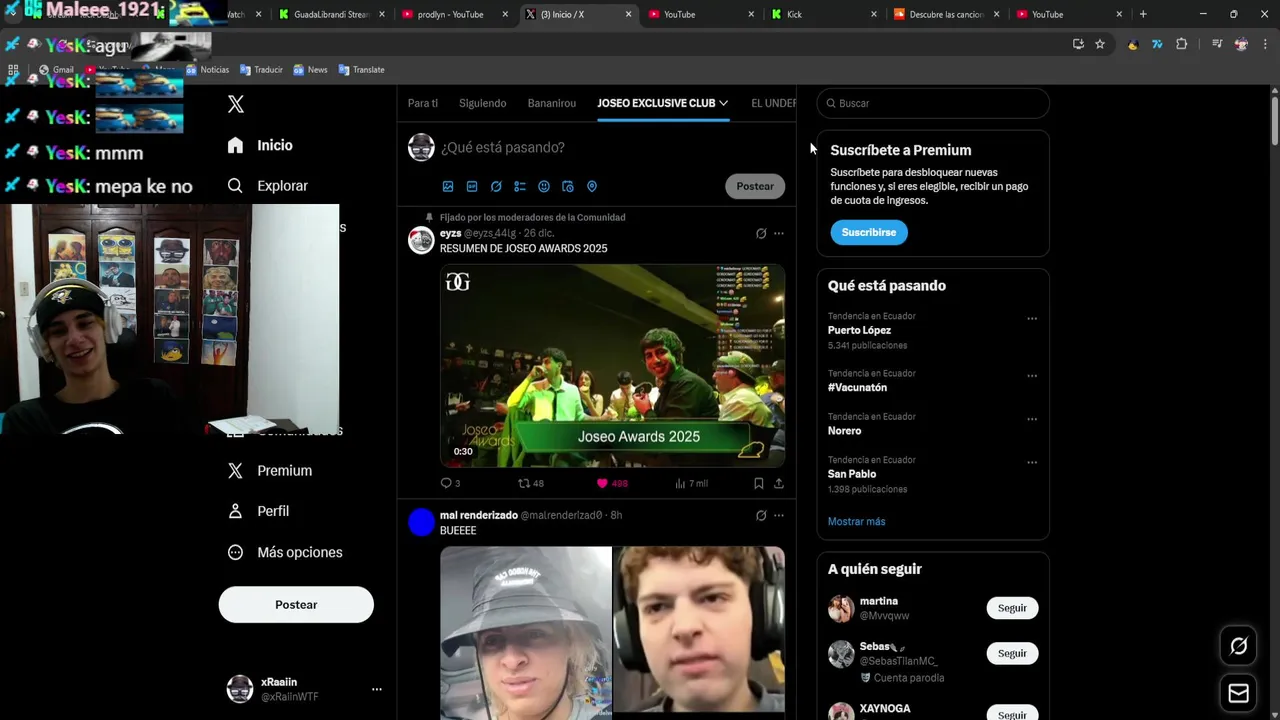Repost the Joseo Awards post
1280x720 pixels.
pos(530,483)
